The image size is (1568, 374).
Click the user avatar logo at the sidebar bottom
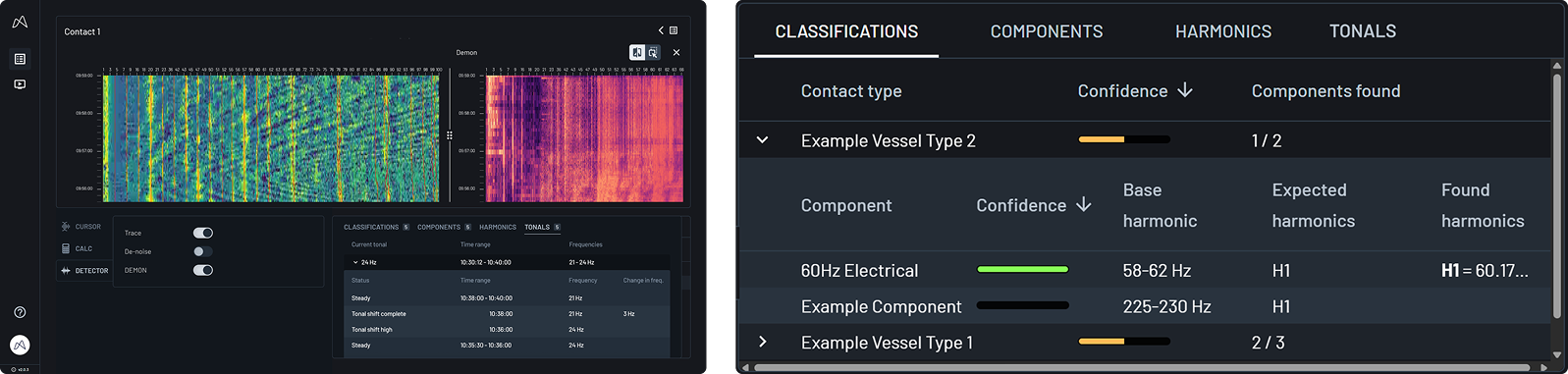point(20,345)
